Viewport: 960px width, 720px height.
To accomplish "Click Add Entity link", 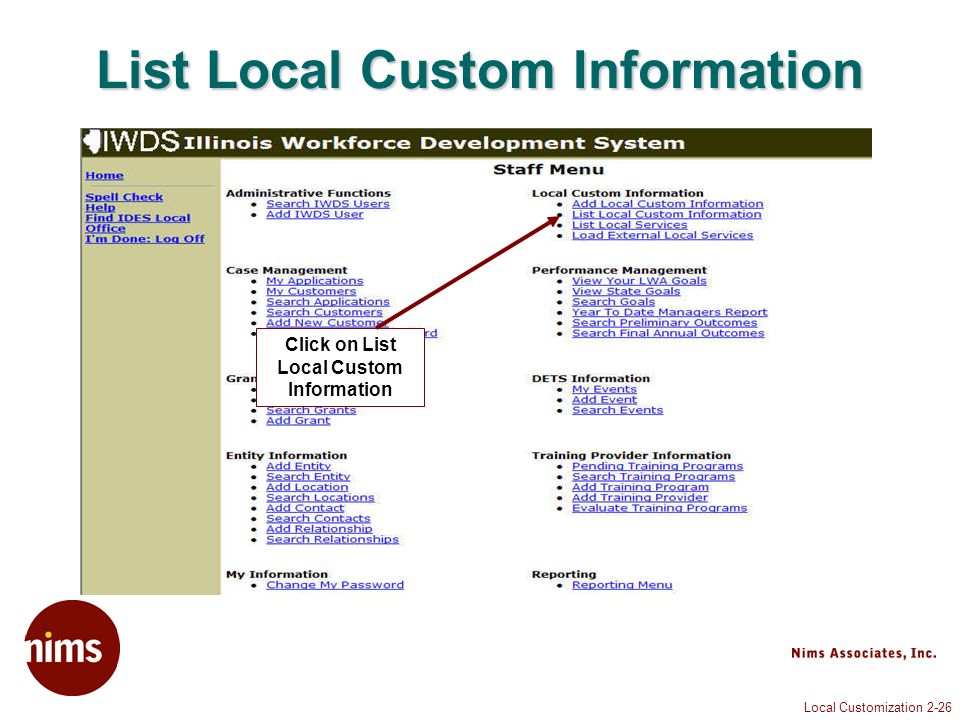I will (x=298, y=467).
